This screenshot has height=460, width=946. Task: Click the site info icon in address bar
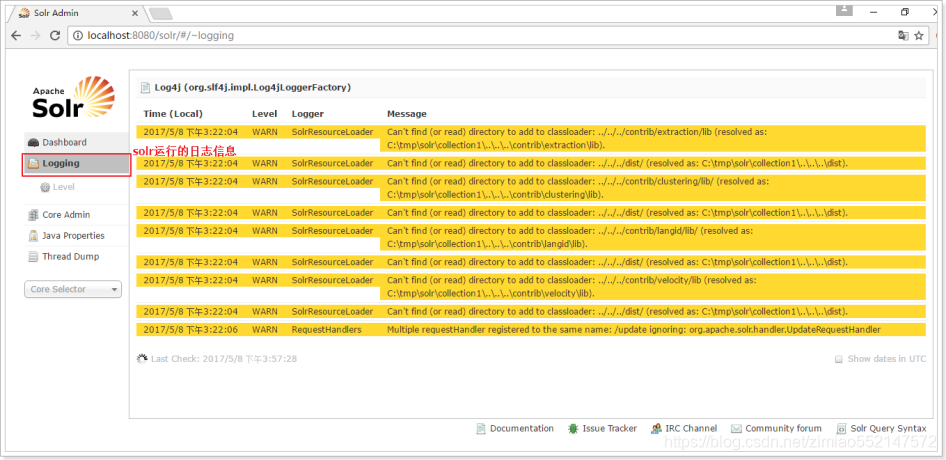point(78,36)
